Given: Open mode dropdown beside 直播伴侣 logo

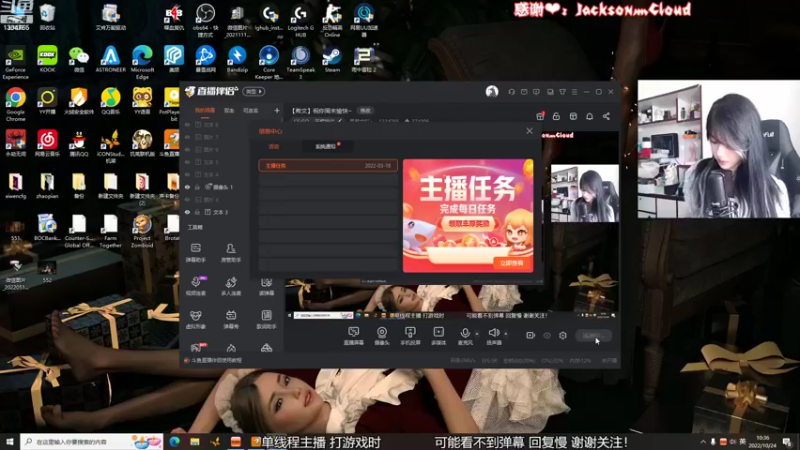Looking at the screenshot, I should pyautogui.click(x=254, y=92).
